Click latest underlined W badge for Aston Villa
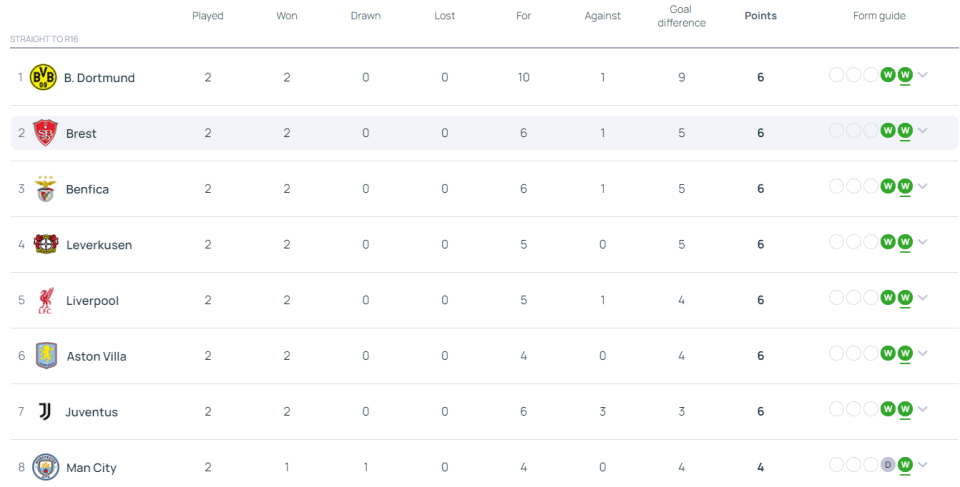 (905, 354)
